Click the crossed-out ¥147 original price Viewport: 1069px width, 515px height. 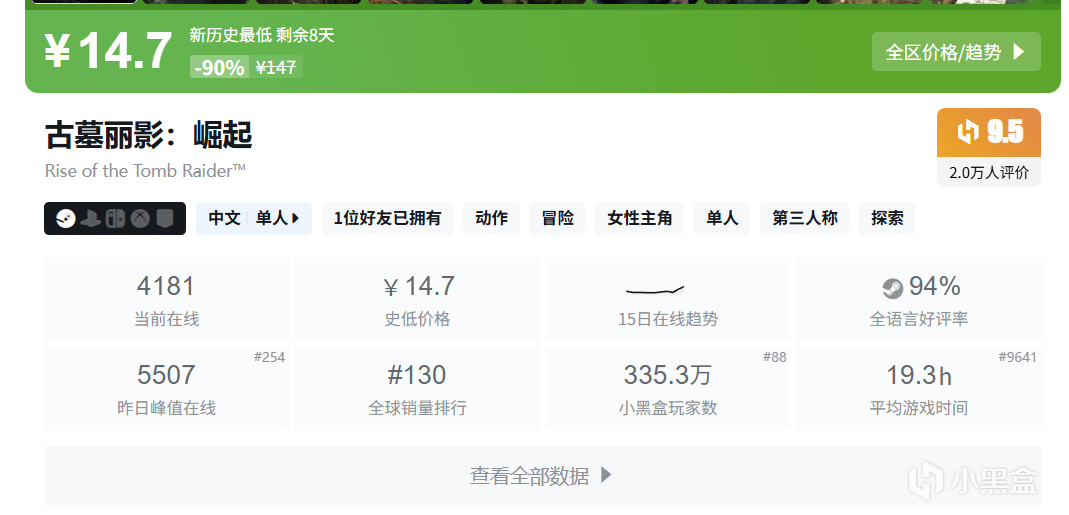click(x=275, y=68)
